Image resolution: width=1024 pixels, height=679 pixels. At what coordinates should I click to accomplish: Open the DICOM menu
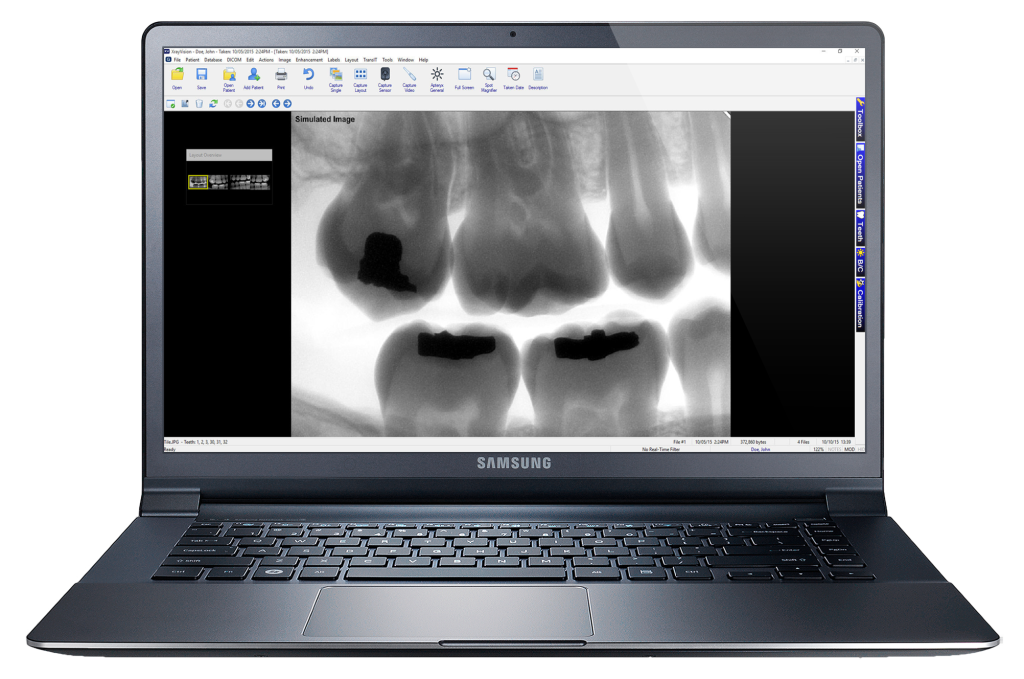(234, 60)
